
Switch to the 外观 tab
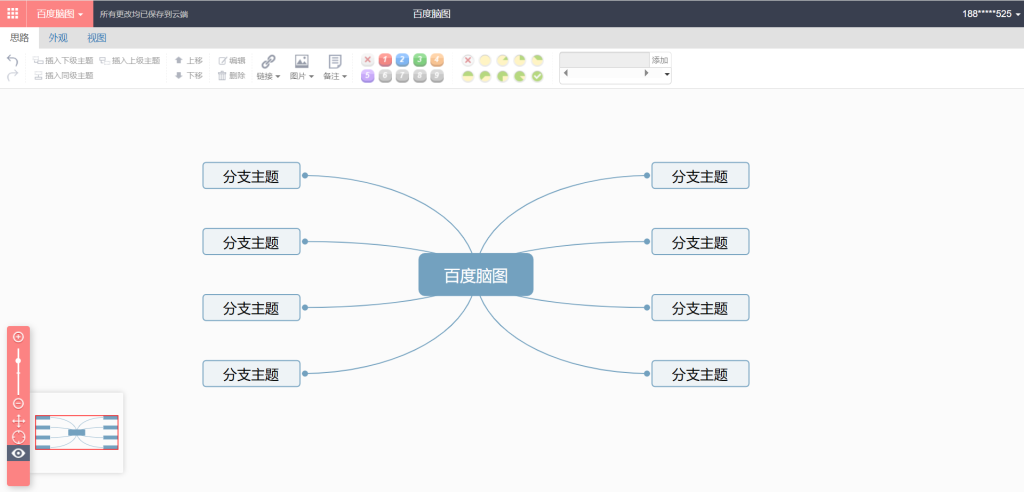tap(58, 38)
